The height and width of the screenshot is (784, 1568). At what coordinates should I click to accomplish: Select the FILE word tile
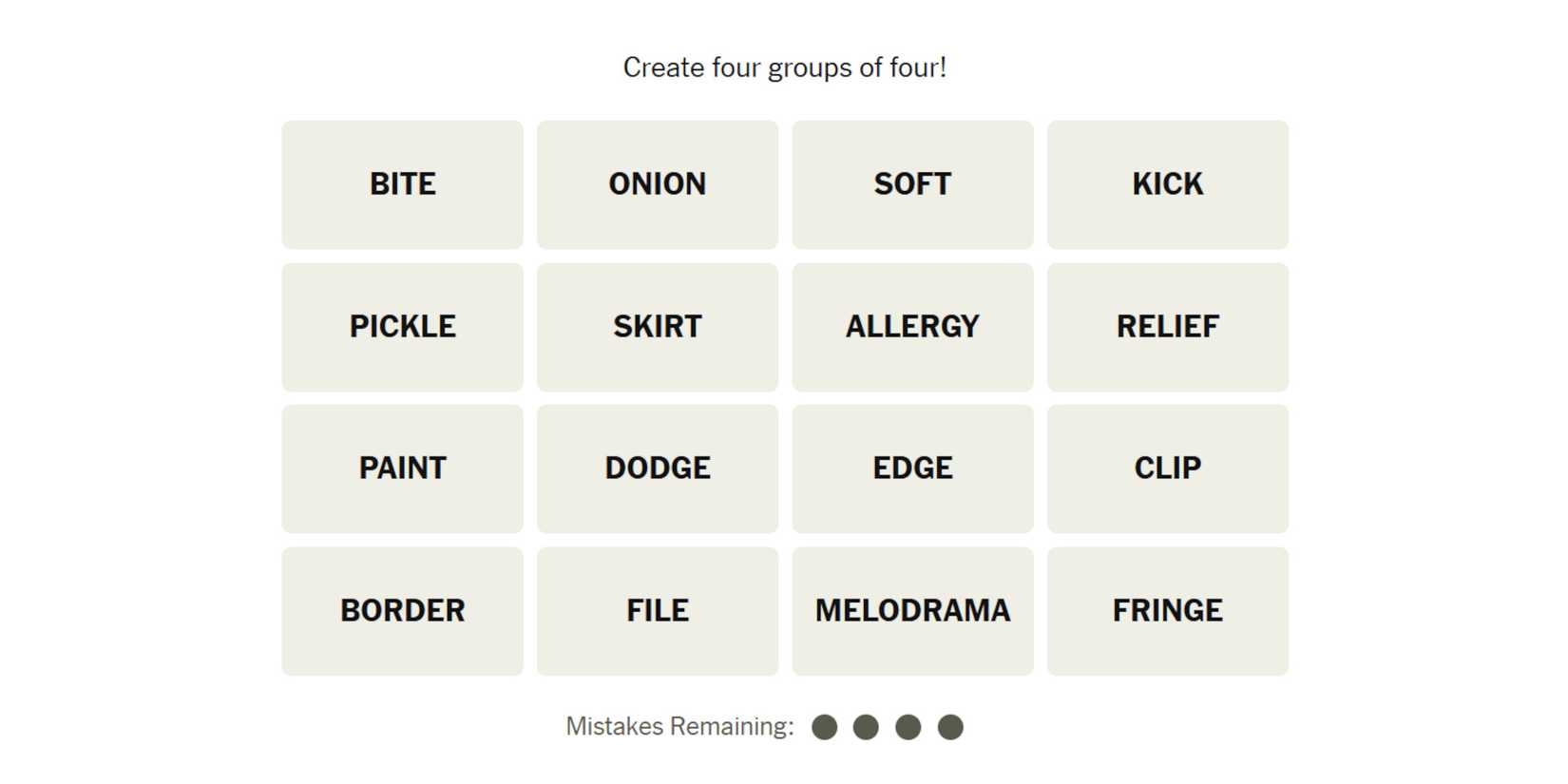coord(658,611)
